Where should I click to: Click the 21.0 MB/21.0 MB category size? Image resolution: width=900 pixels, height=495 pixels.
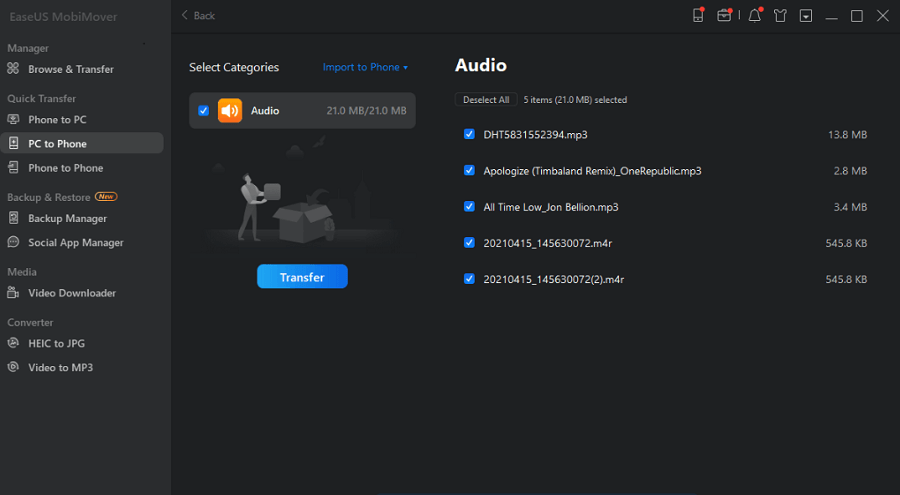[366, 111]
